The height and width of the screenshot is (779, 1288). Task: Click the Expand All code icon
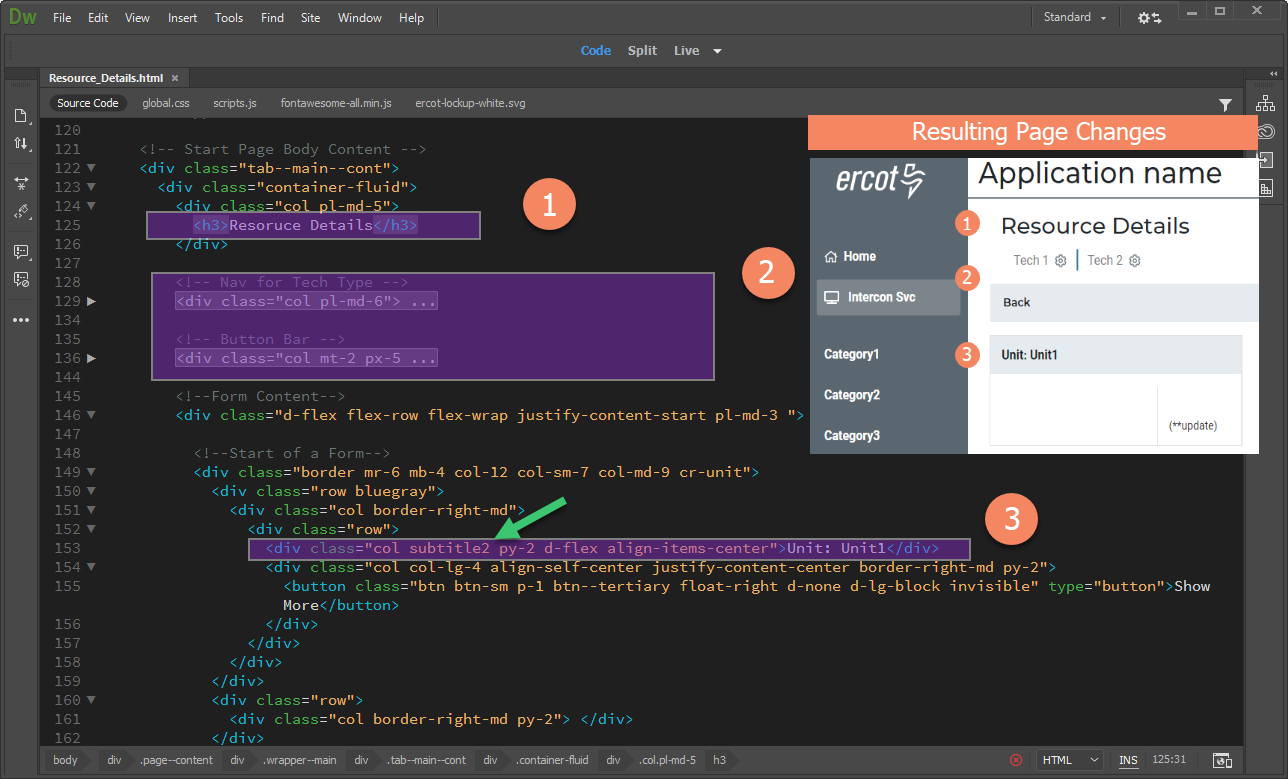[x=21, y=184]
